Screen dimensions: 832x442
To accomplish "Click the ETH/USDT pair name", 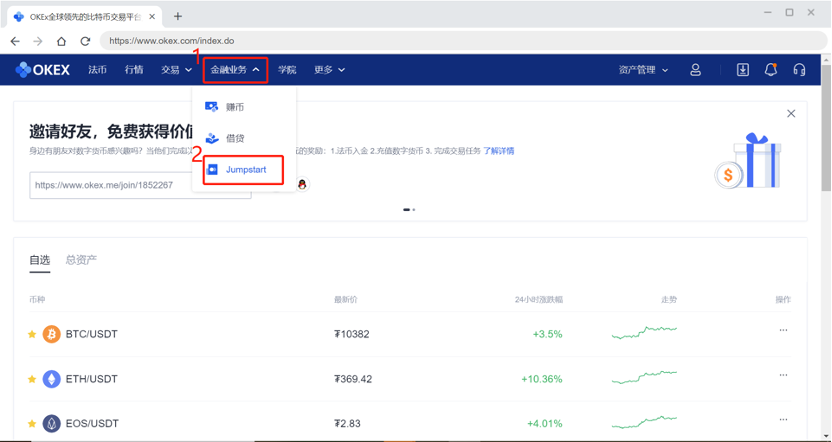I will pyautogui.click(x=92, y=379).
